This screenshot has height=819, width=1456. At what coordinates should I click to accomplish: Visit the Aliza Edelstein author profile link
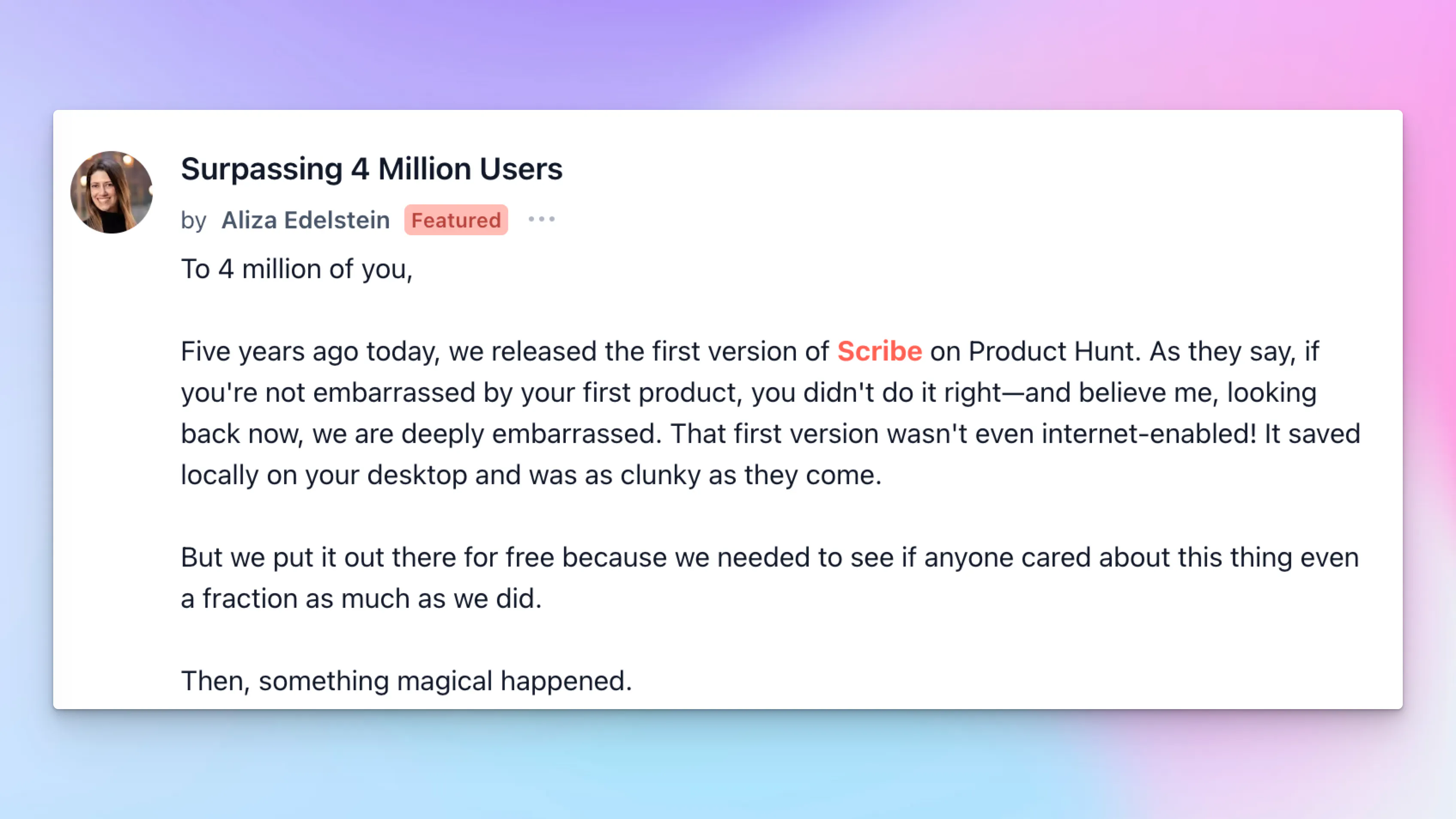click(305, 220)
